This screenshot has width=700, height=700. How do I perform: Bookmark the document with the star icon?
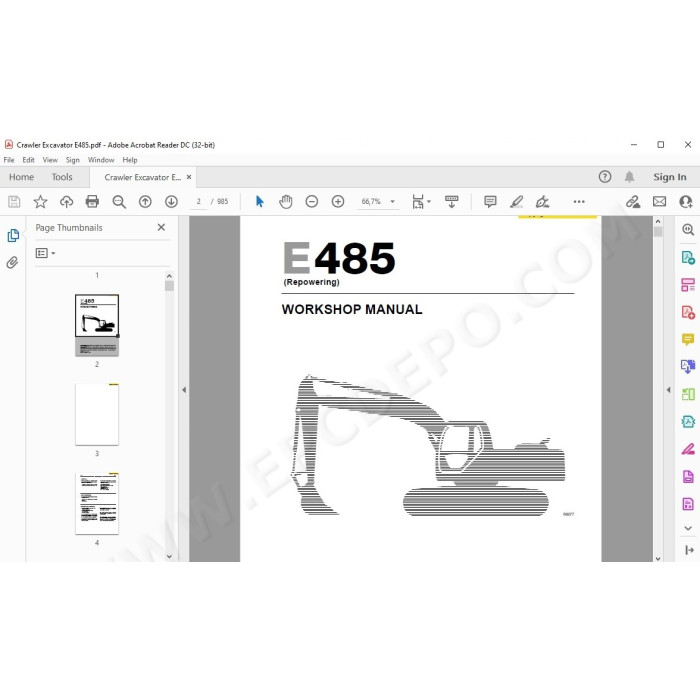pos(40,202)
